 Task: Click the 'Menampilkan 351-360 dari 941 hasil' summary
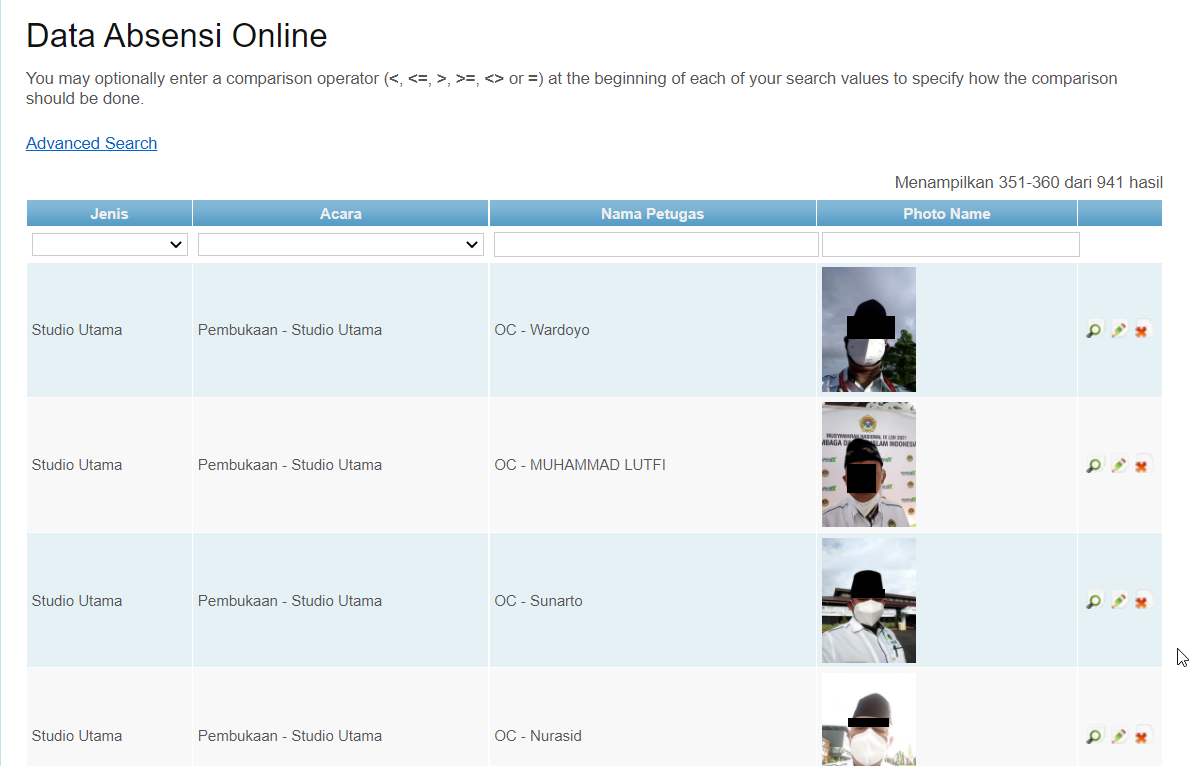pos(1028,183)
